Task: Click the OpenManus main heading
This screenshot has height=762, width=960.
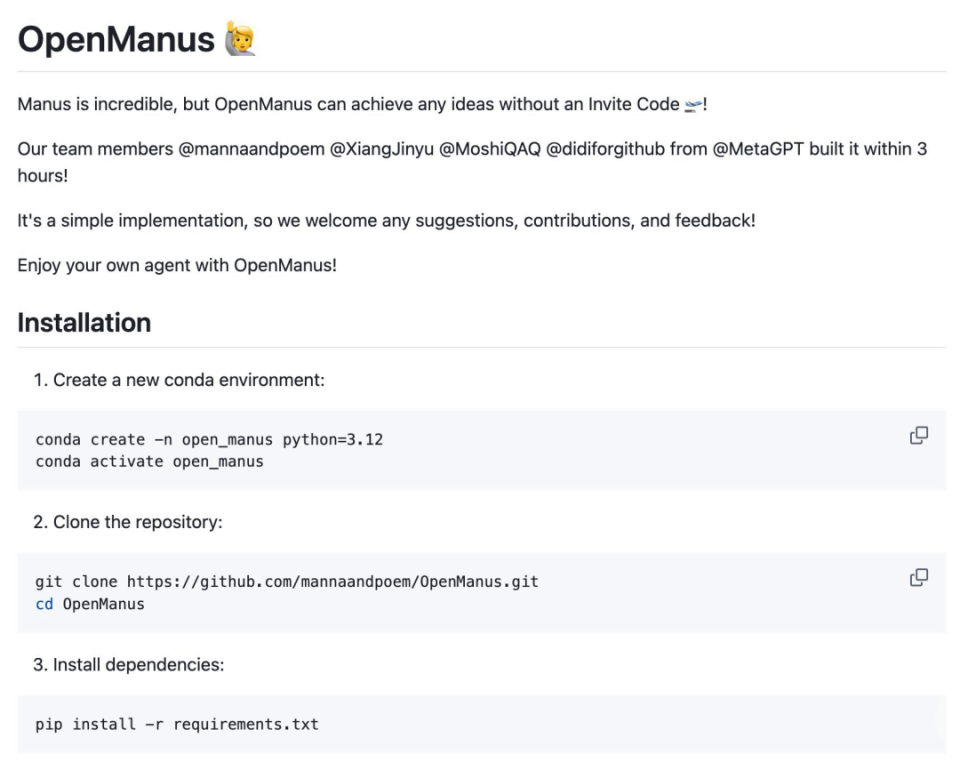Action: coord(116,39)
